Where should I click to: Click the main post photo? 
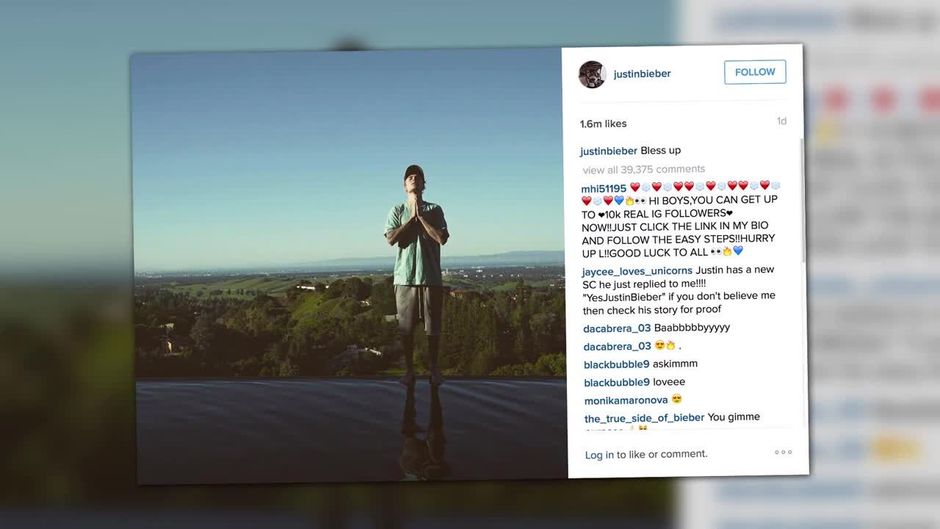pos(350,266)
